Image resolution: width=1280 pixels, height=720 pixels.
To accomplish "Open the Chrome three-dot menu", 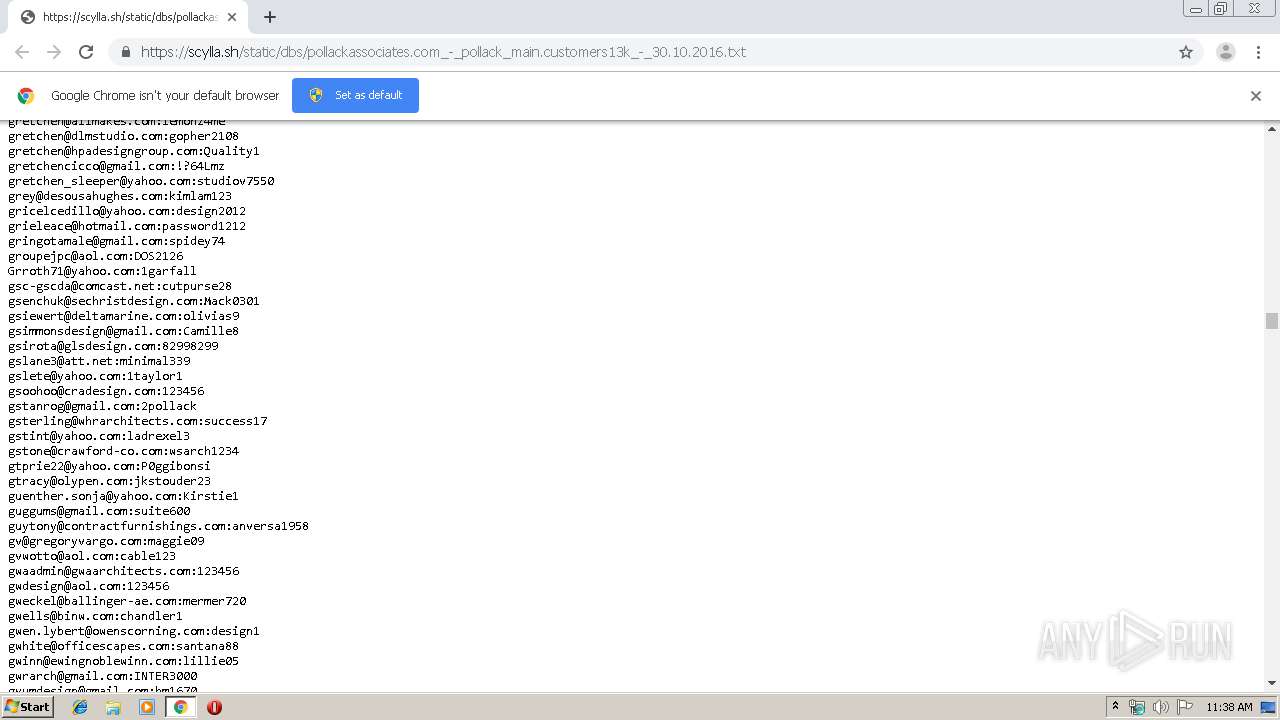I will coord(1258,52).
